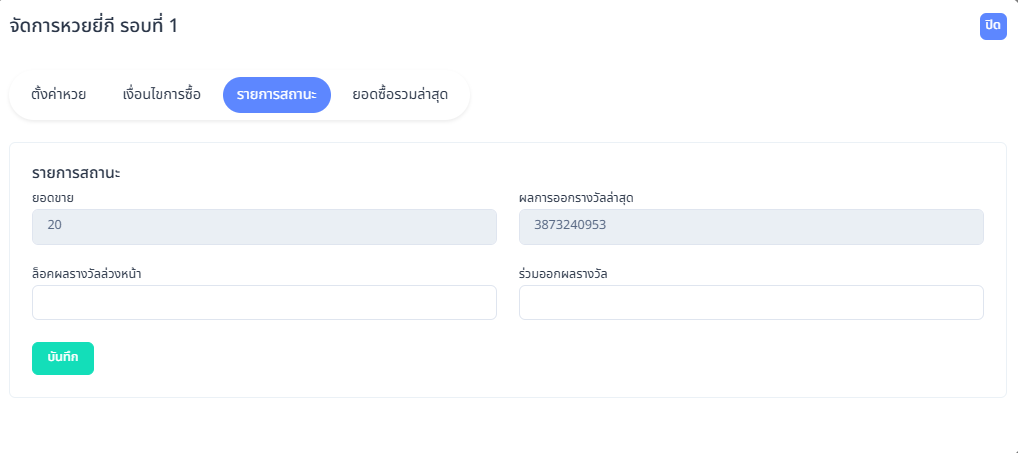Click the ร่วมออกผลรางวัล label text
The image size is (1018, 453).
[x=564, y=273]
